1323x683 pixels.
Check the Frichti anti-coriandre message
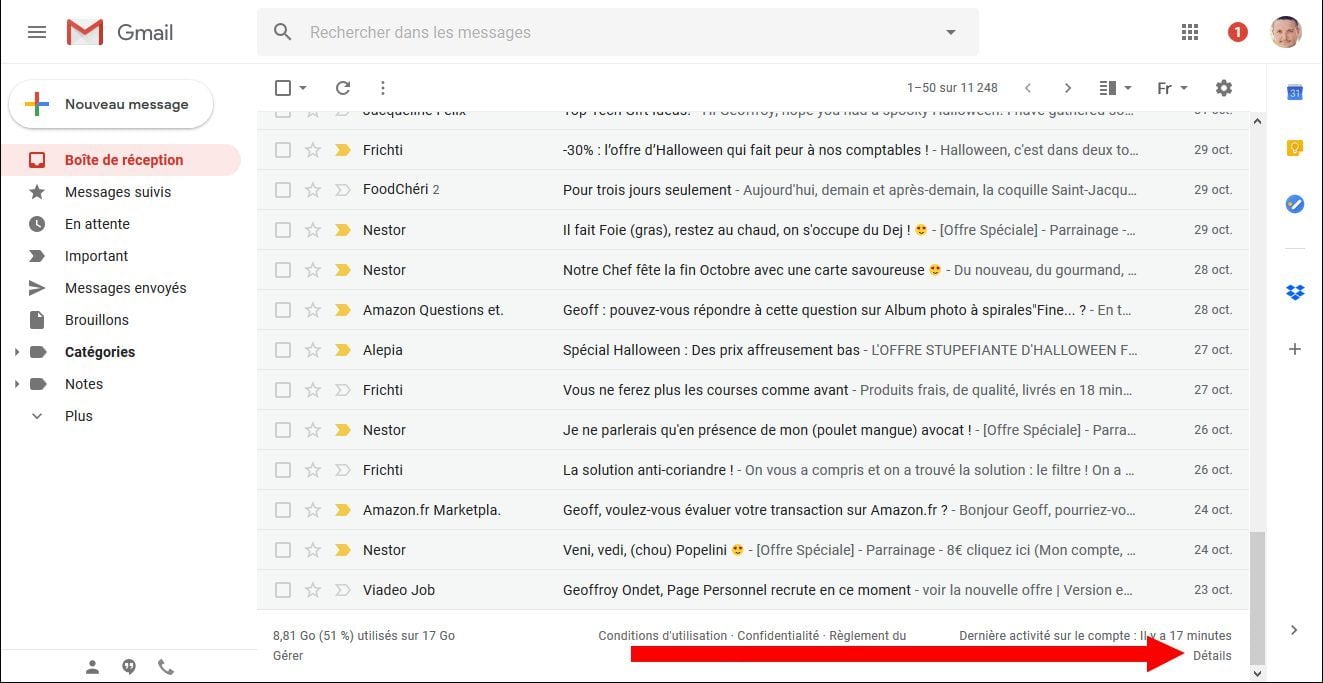click(x=283, y=470)
